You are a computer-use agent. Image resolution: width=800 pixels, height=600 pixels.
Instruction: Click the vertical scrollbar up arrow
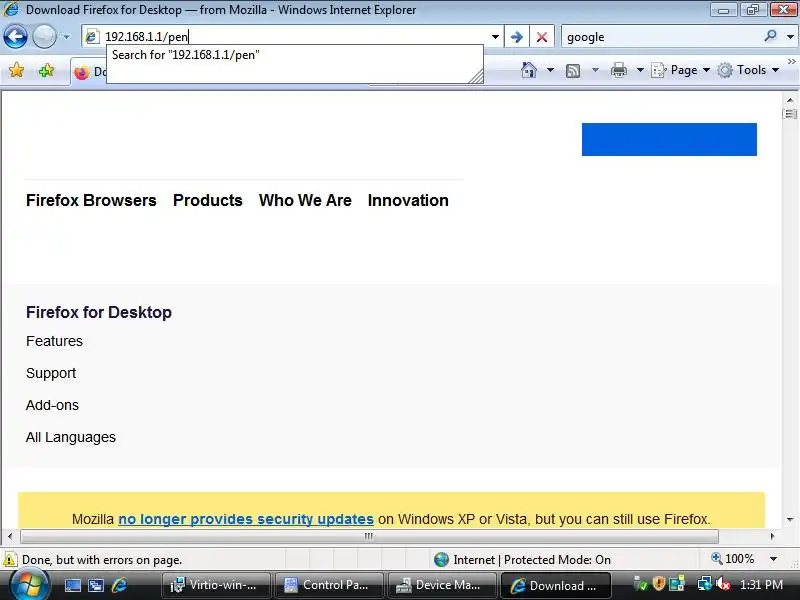tap(790, 100)
